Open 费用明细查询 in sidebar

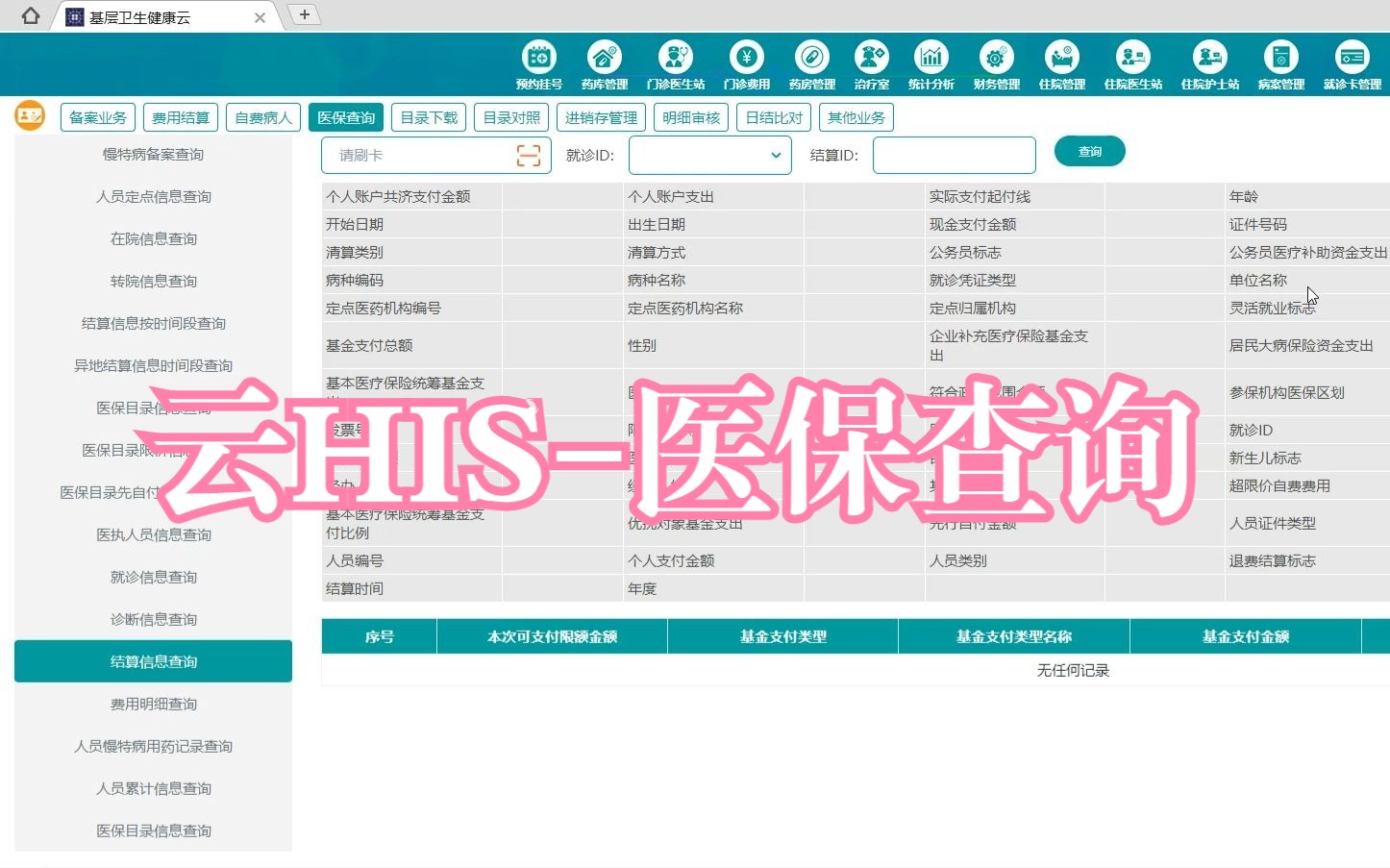153,704
